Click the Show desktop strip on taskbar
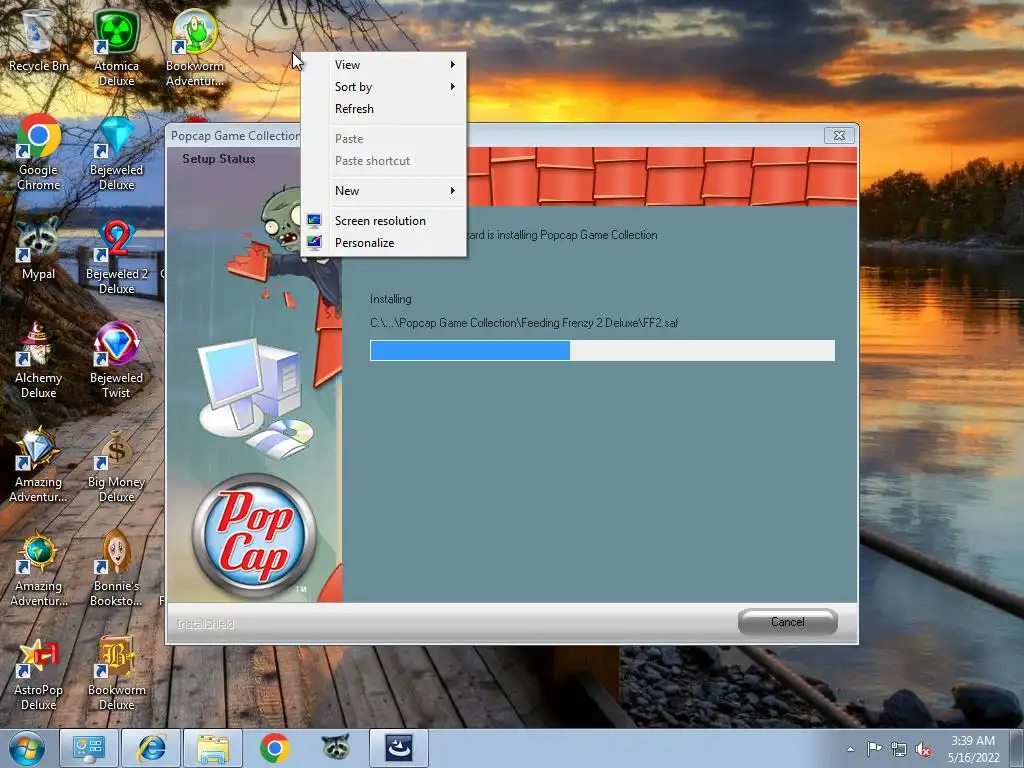1024x768 pixels. click(x=1017, y=748)
